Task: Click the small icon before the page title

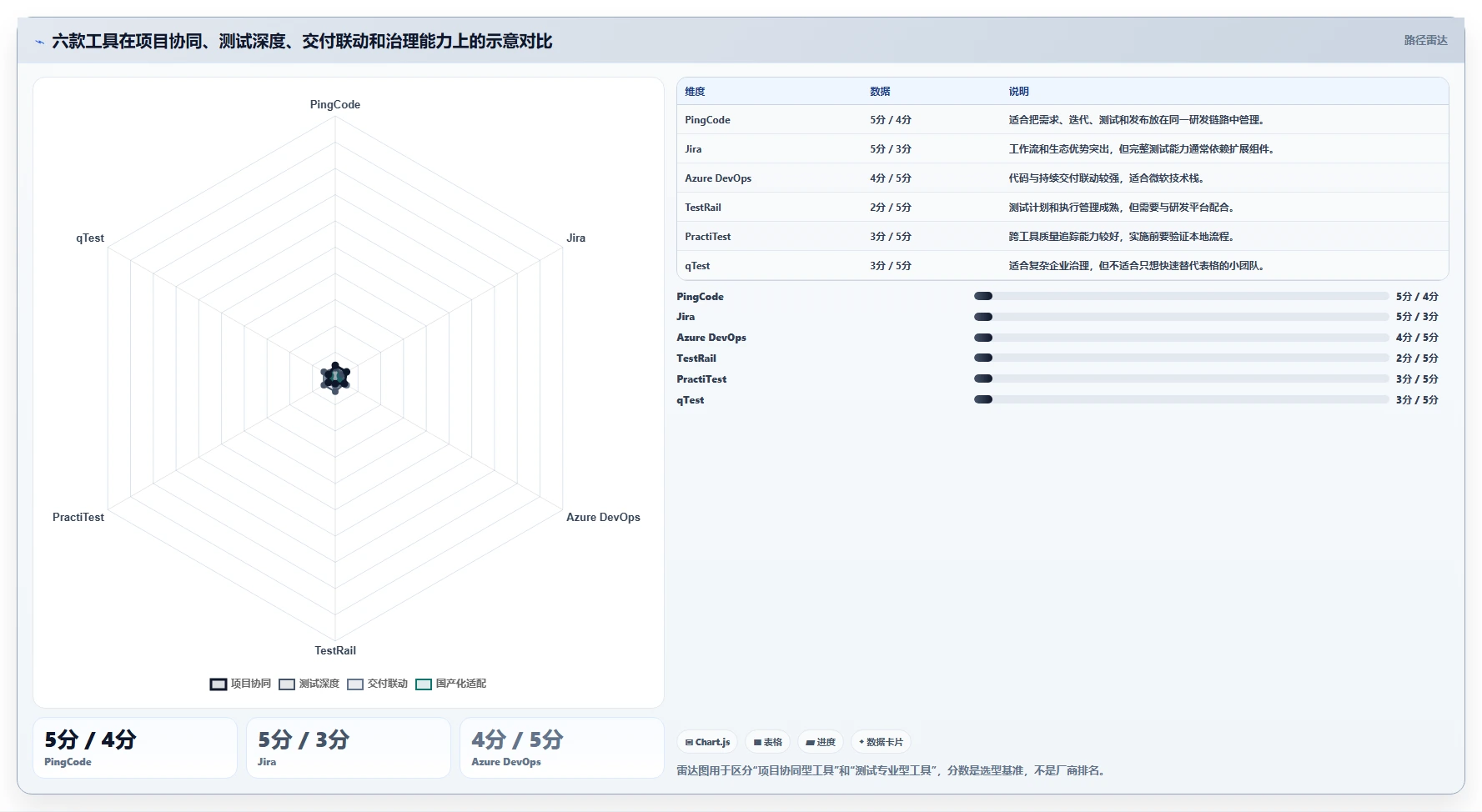Action: coord(39,42)
